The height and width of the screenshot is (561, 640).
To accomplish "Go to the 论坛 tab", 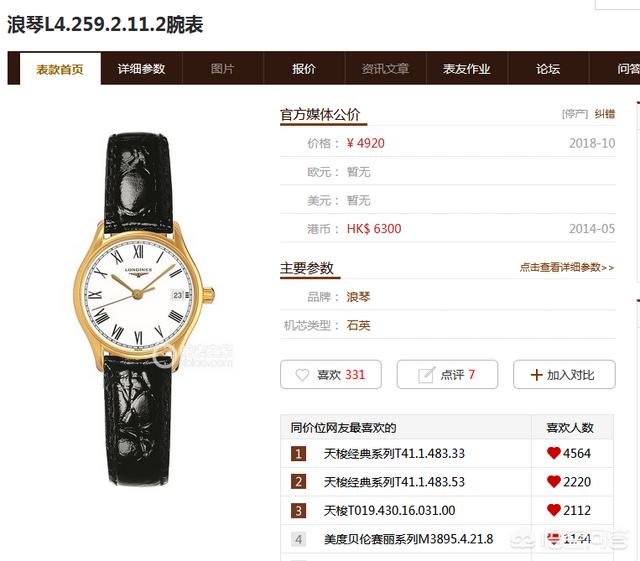I will pos(548,69).
